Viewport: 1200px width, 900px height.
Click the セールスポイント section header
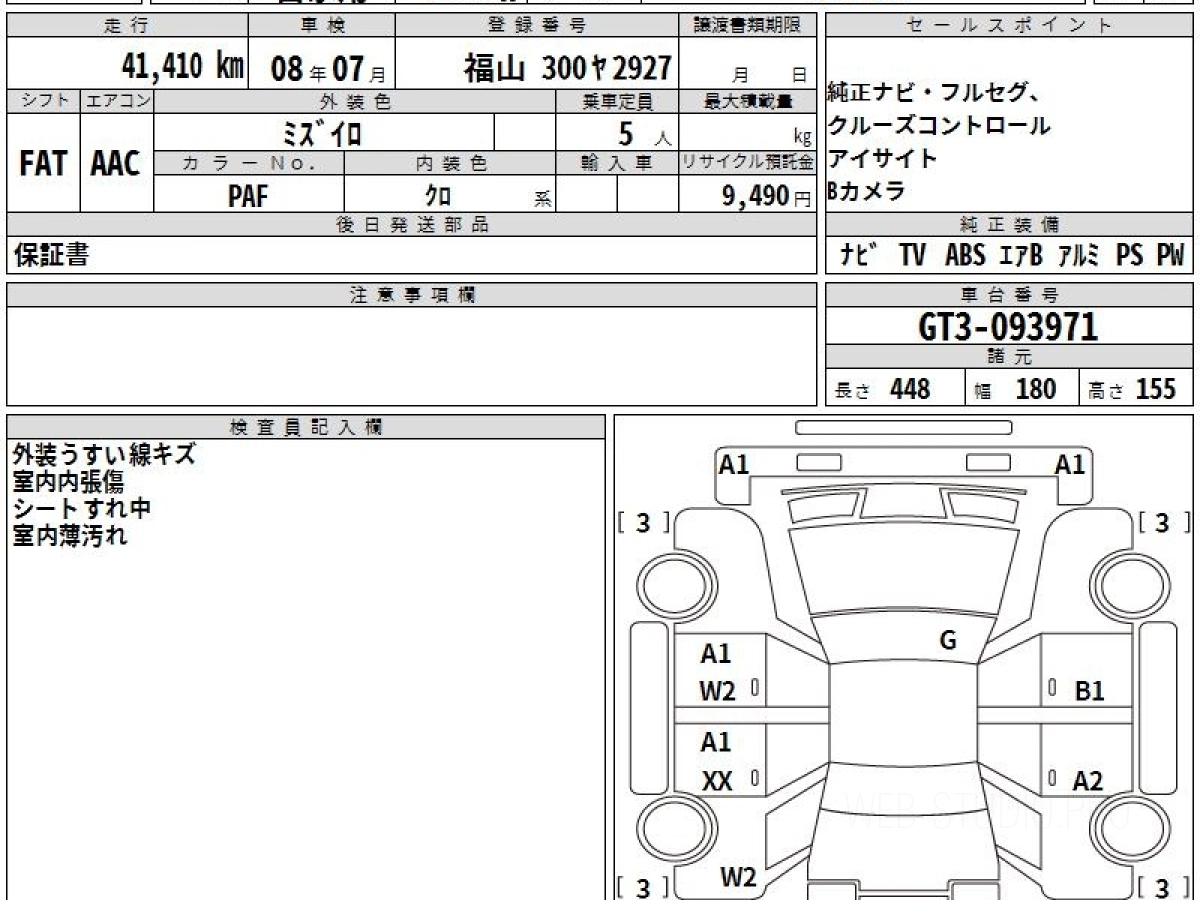(x=1009, y=26)
